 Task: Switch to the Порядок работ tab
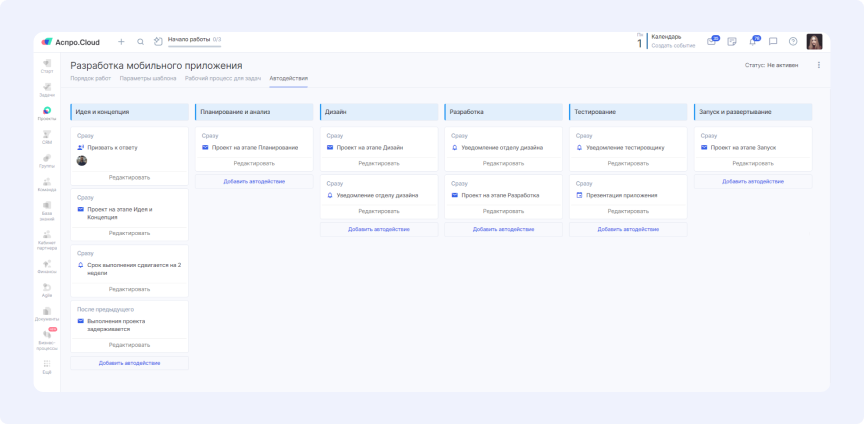(x=91, y=78)
